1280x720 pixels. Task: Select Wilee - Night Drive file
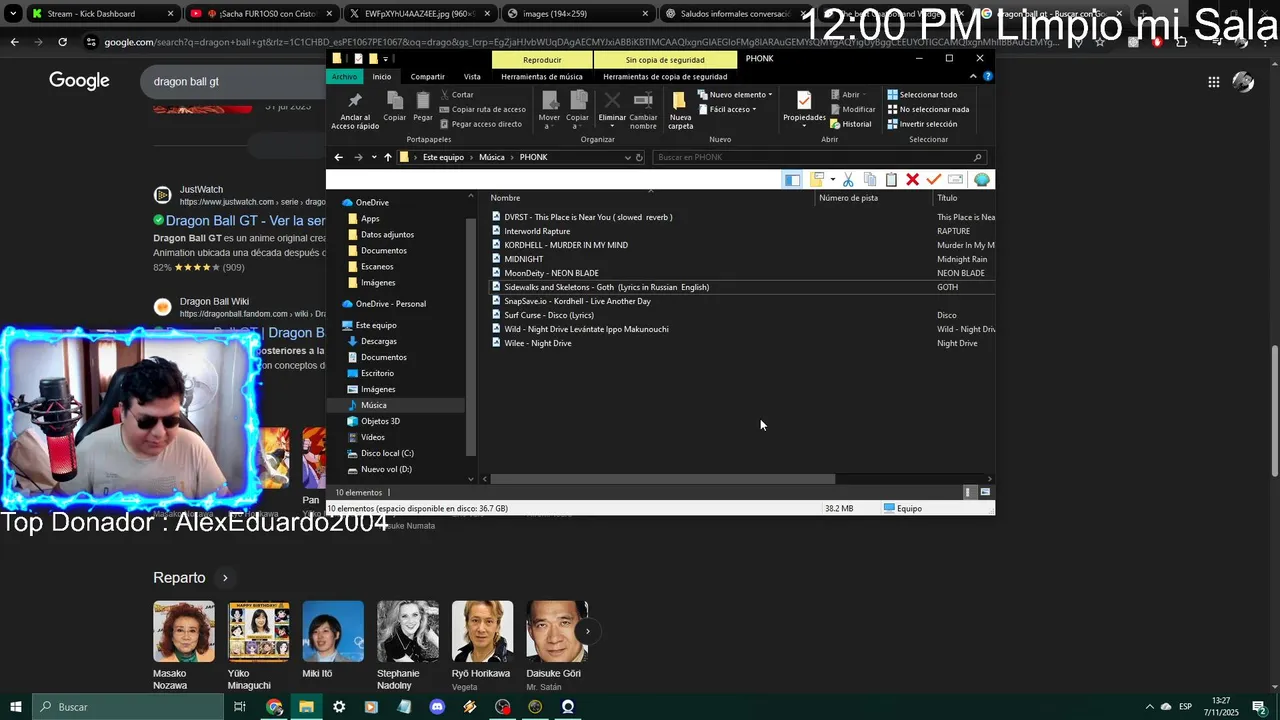pyautogui.click(x=538, y=343)
